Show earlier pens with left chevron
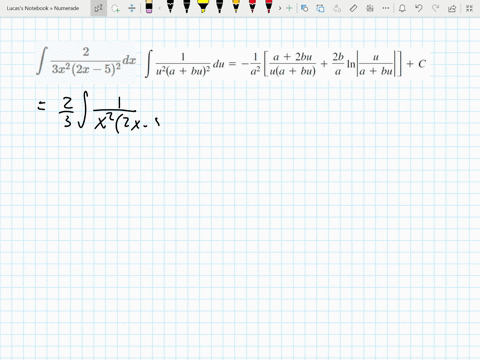The height and width of the screenshot is (360, 480). pos(160,8)
